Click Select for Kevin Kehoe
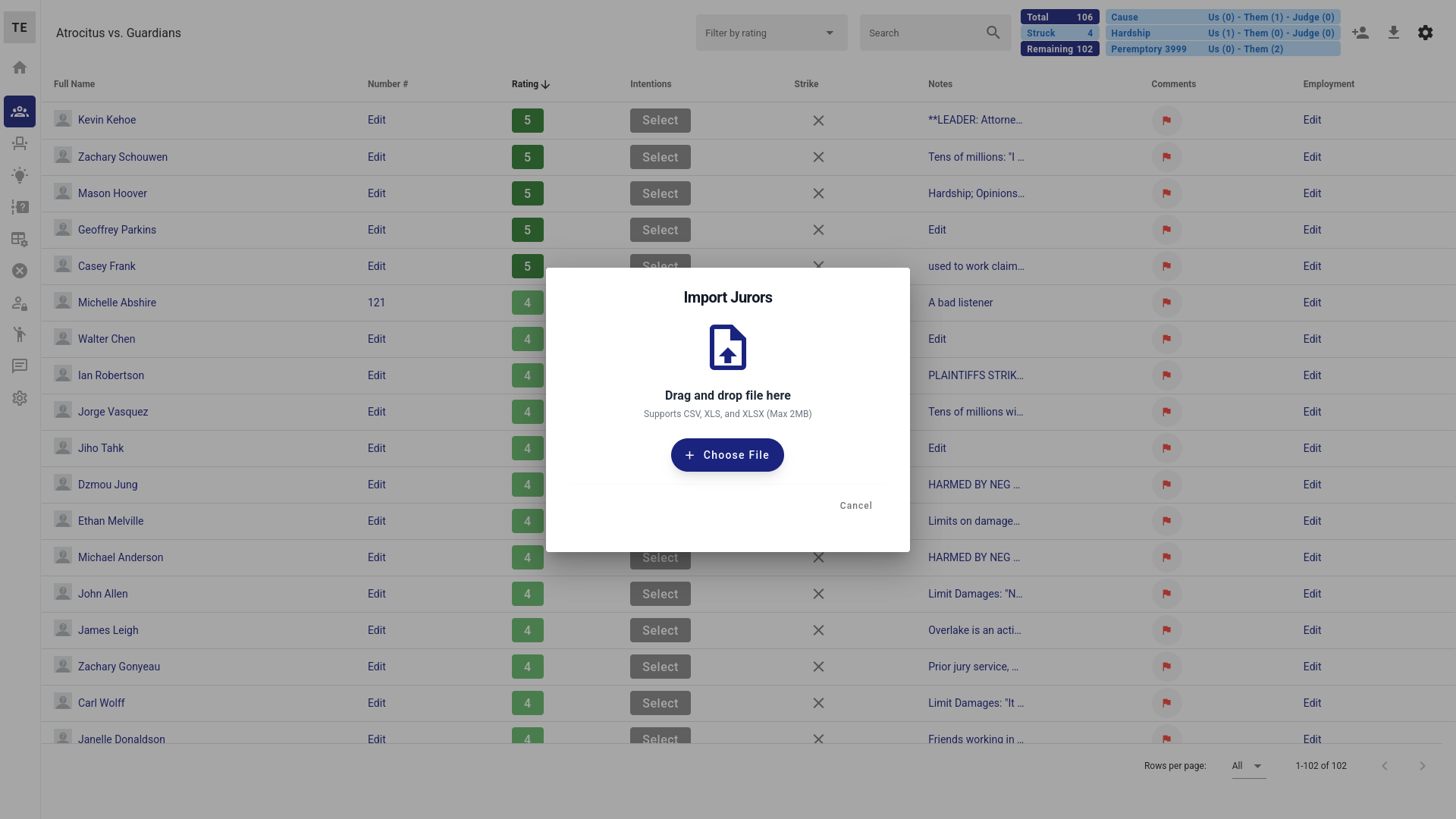 (x=661, y=121)
